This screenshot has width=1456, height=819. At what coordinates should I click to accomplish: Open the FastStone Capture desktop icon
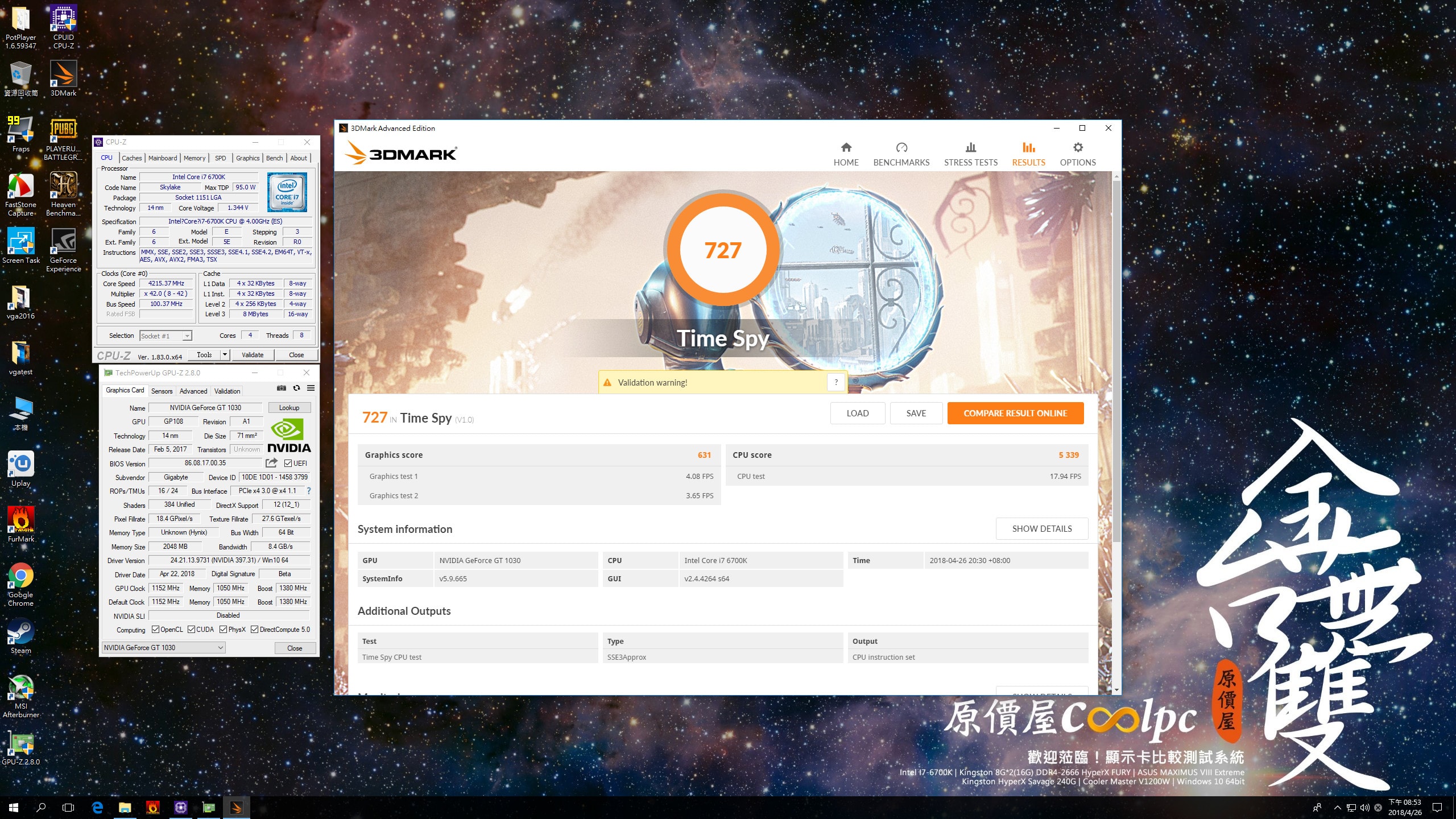21,195
